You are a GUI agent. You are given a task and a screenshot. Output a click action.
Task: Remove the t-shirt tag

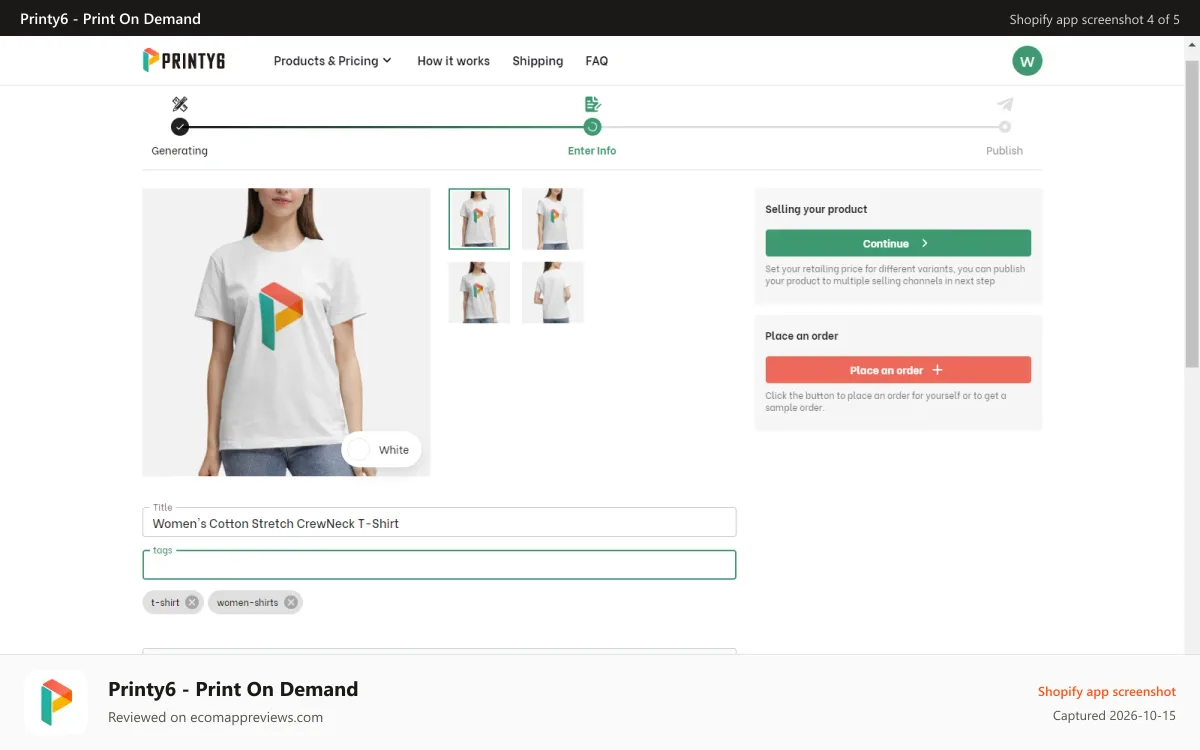[x=192, y=602]
